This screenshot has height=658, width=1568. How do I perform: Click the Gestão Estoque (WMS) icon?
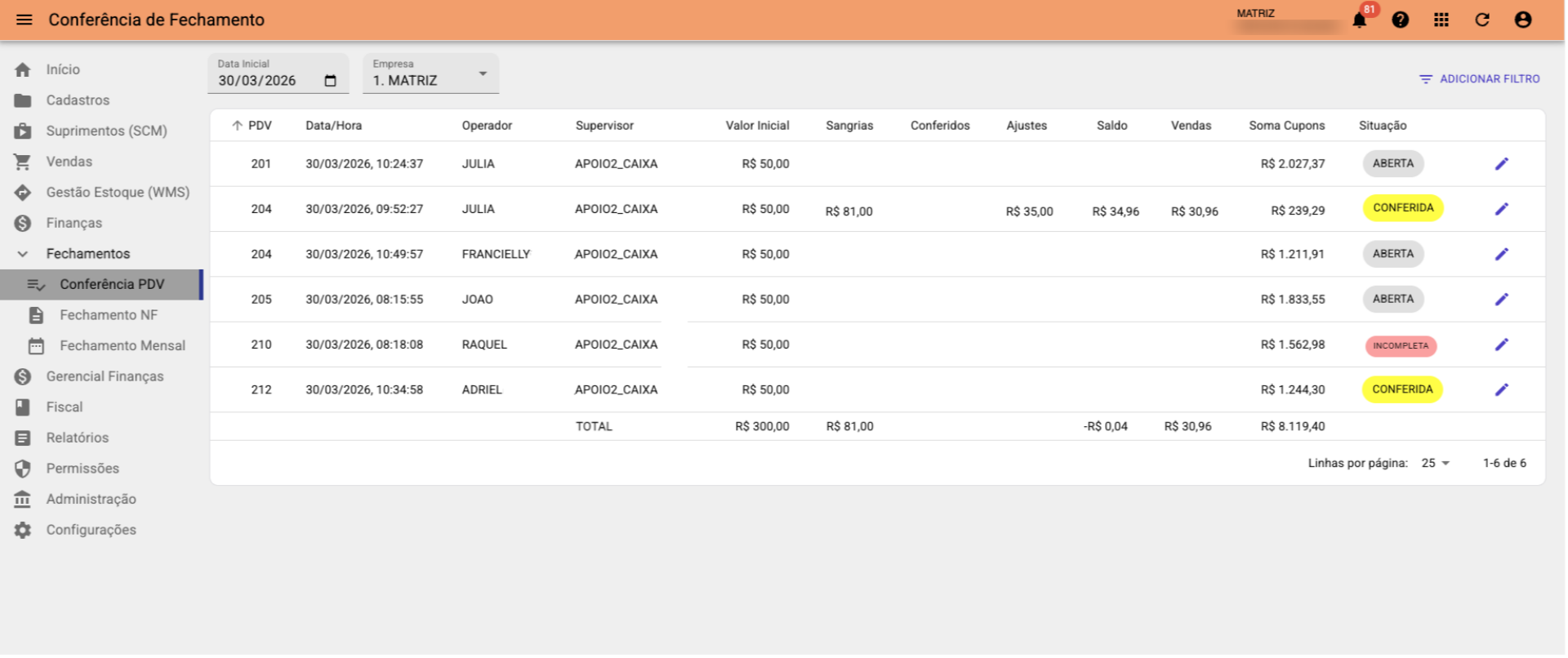click(x=23, y=193)
